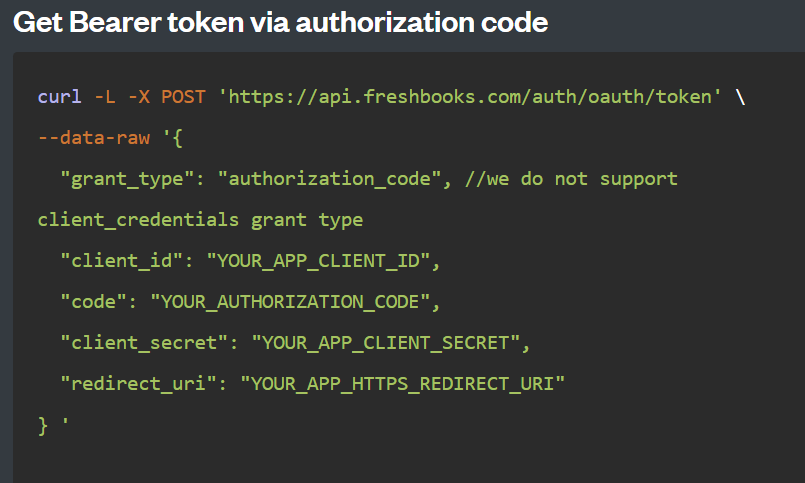Click the YOUR_APP_HTTPS_REDIRECT_URI placeholder
Viewport: 805px width, 483px height.
402,384
